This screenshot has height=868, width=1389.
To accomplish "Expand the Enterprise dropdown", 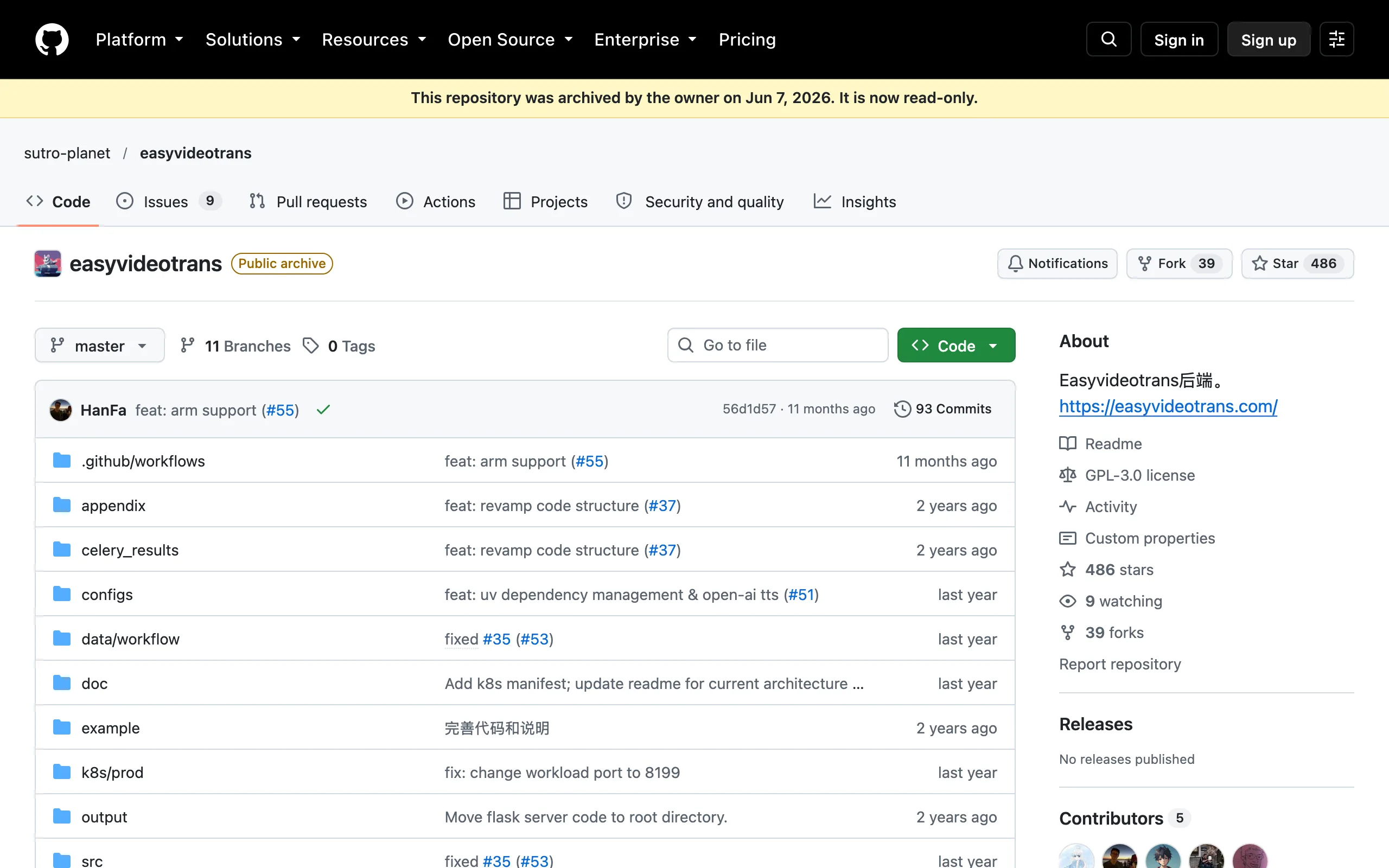I will pyautogui.click(x=646, y=40).
